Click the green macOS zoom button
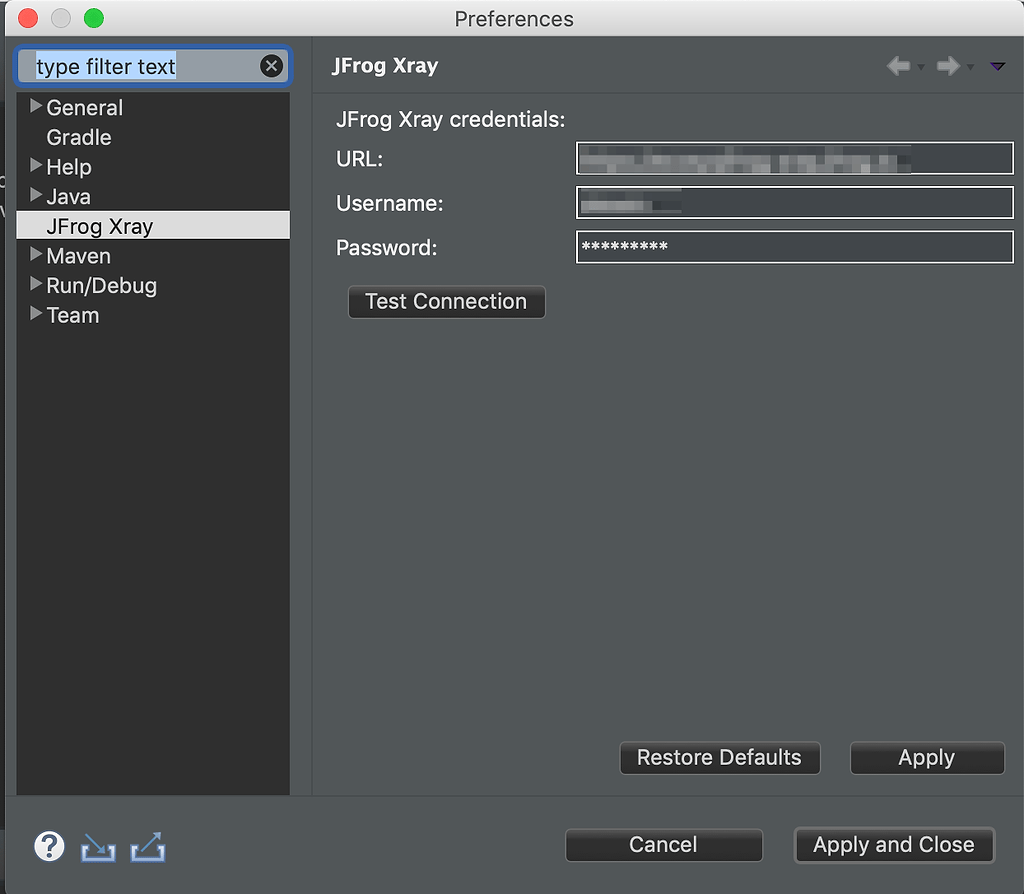This screenshot has width=1024, height=894. [x=93, y=18]
